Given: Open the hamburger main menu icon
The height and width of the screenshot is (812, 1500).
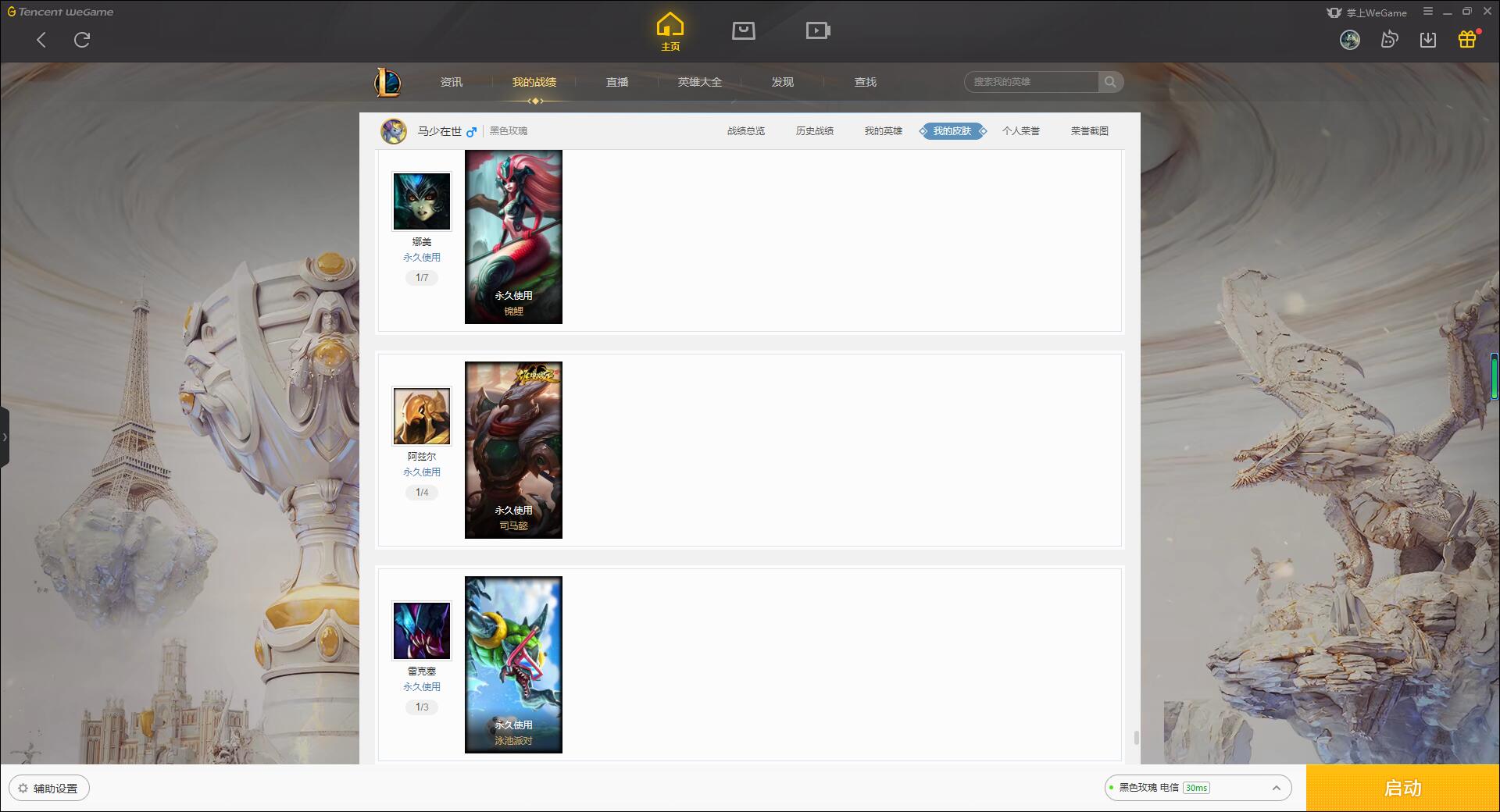Looking at the screenshot, I should coord(1428,12).
